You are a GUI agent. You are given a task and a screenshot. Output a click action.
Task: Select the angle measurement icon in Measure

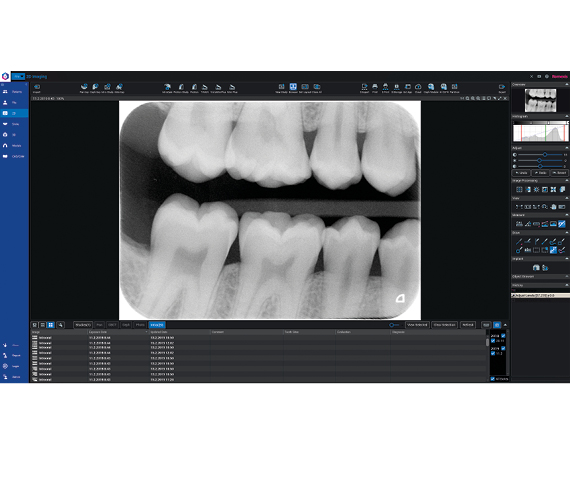[x=527, y=224]
